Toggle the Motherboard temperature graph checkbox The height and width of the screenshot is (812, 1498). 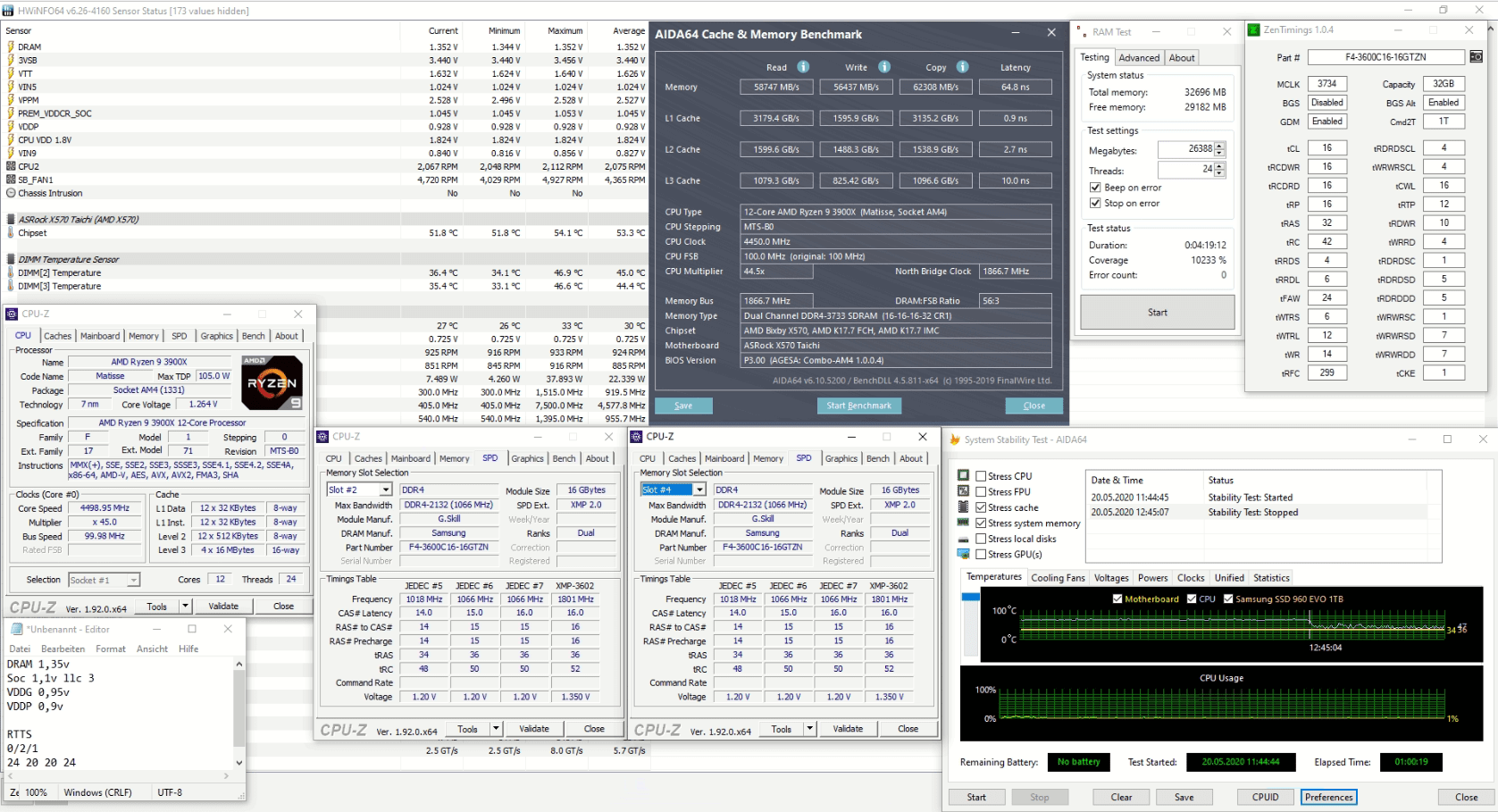(1117, 599)
